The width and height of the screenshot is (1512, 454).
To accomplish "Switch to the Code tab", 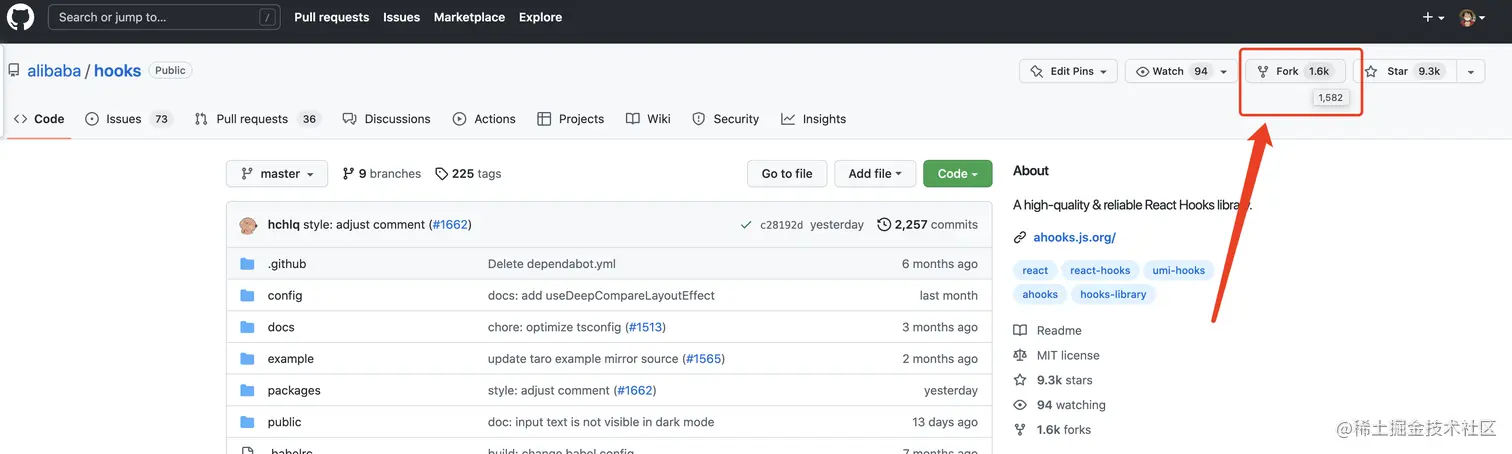I will [39, 119].
